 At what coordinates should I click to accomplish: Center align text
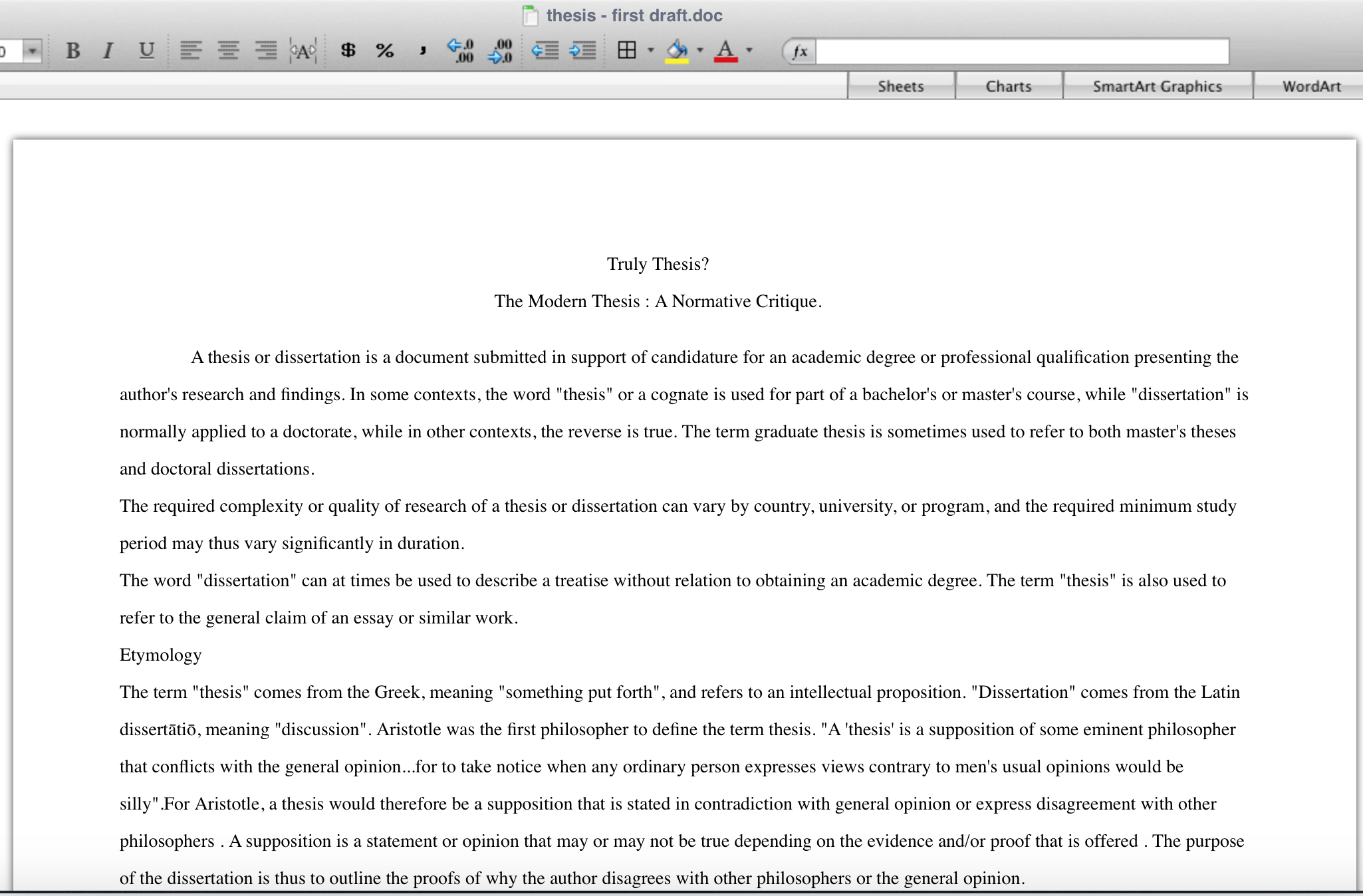[229, 51]
